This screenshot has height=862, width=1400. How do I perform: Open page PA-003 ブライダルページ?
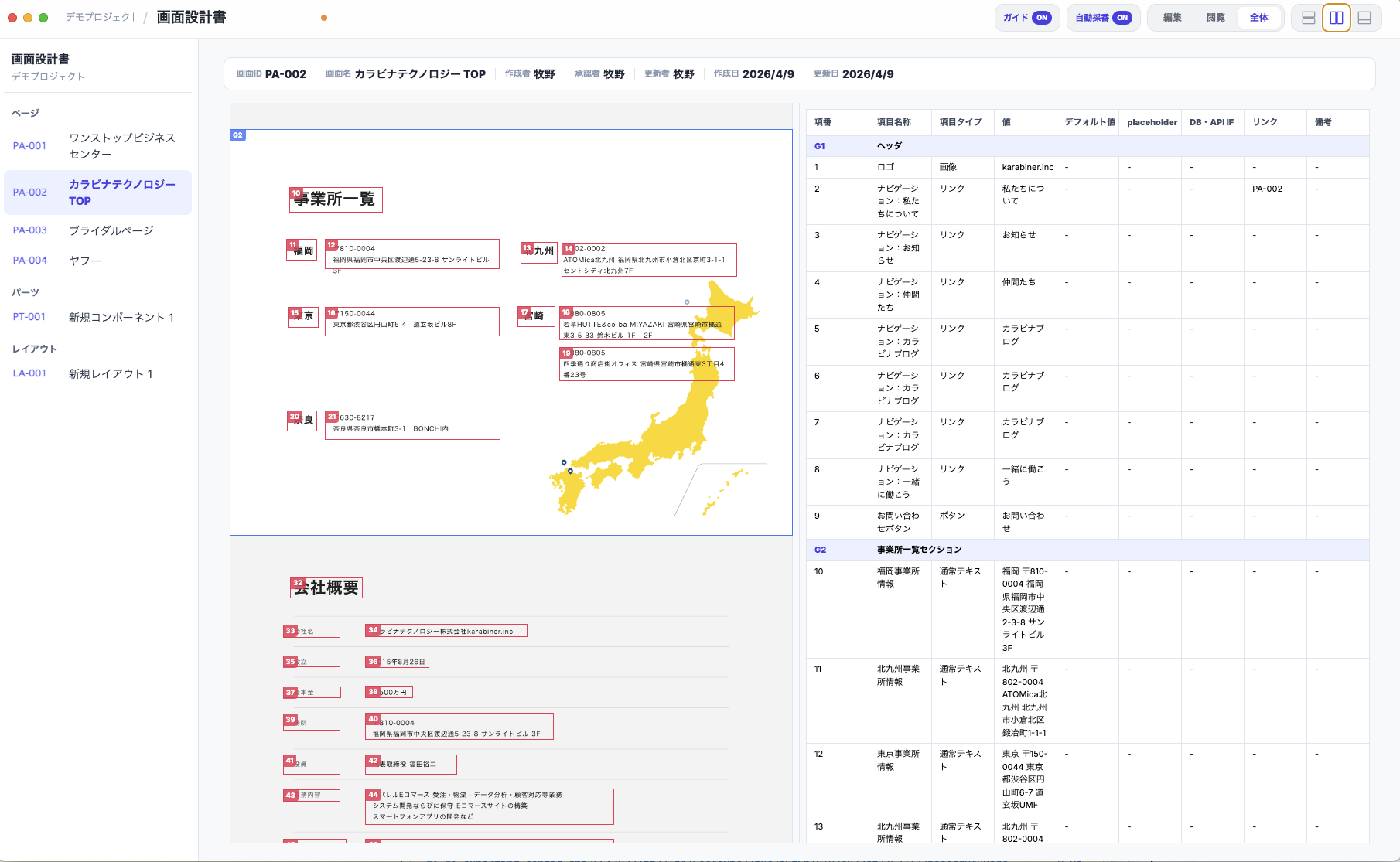click(x=97, y=230)
